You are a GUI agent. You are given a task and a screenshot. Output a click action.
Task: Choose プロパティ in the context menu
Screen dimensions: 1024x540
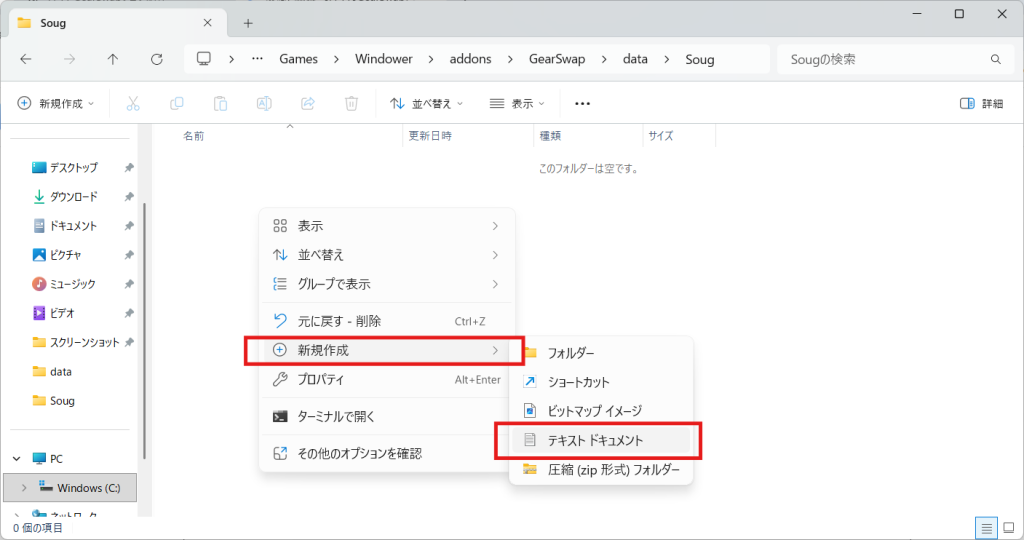pyautogui.click(x=321, y=380)
